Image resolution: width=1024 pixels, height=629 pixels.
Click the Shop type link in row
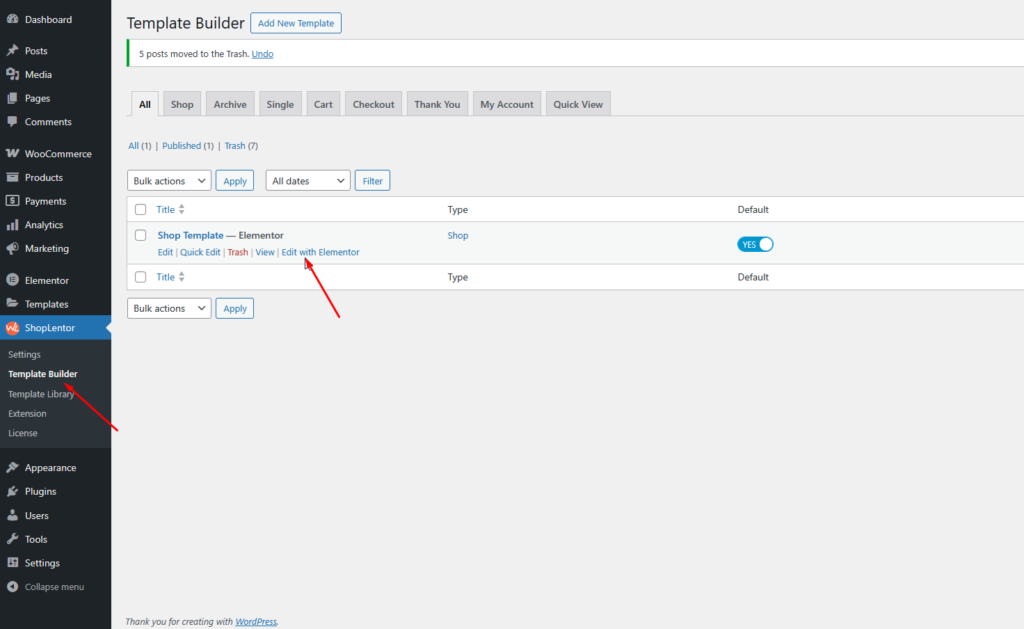coord(458,235)
